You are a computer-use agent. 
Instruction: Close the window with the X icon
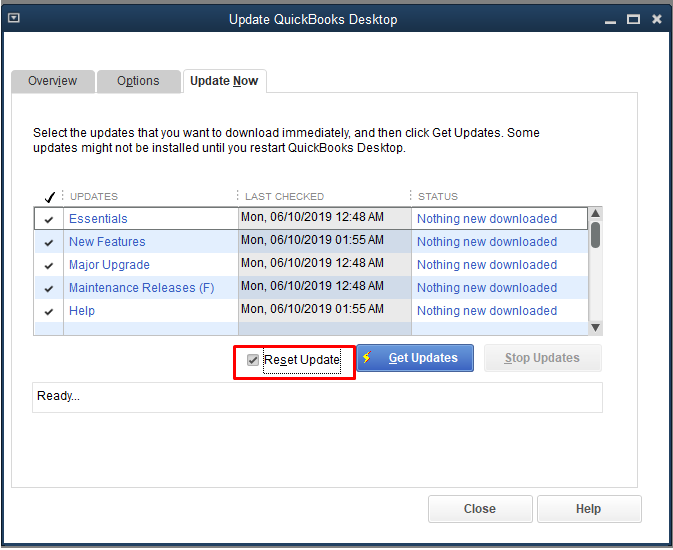pos(657,19)
